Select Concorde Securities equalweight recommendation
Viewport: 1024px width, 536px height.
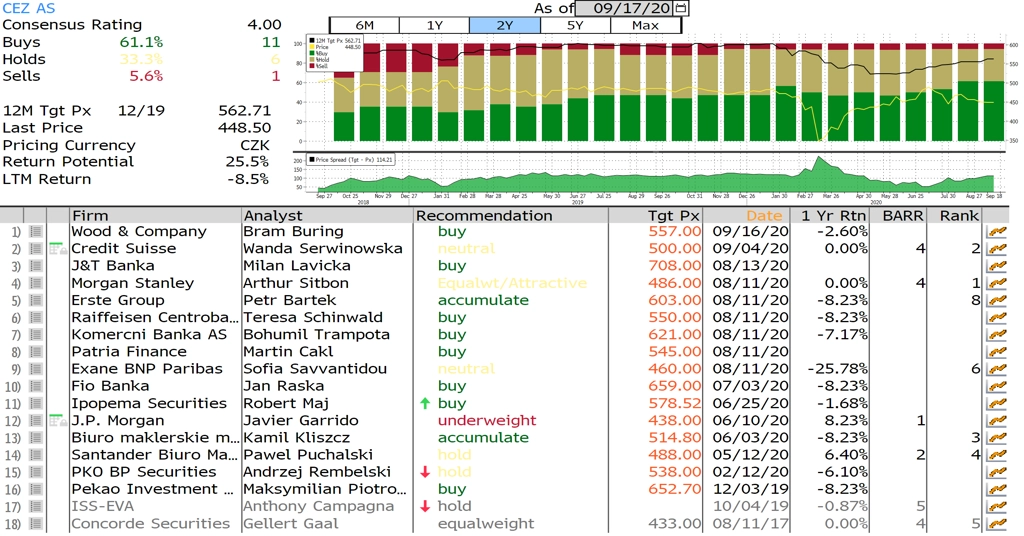coord(486,524)
